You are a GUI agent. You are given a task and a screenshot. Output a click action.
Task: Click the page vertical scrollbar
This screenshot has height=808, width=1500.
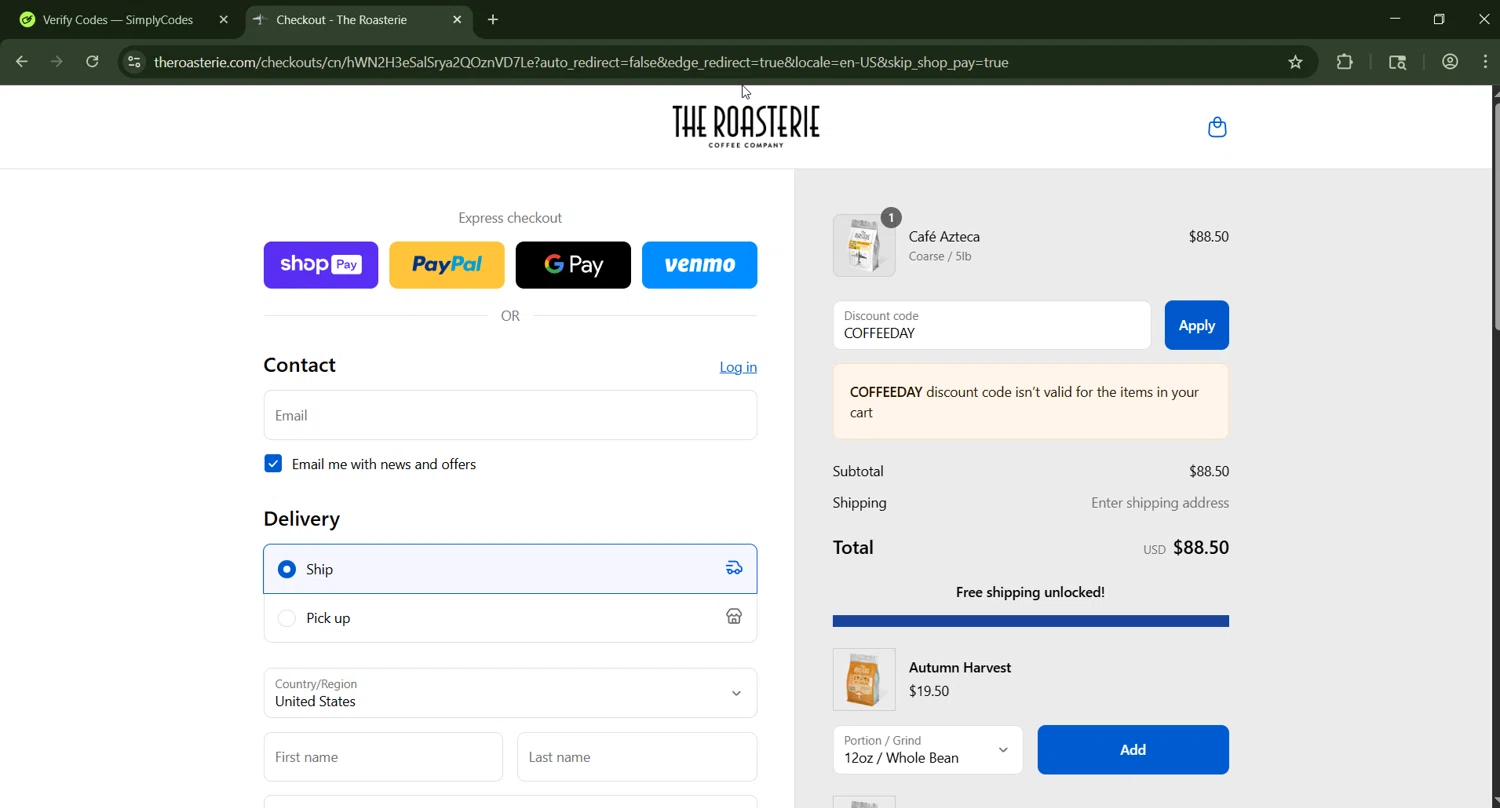point(1495,215)
